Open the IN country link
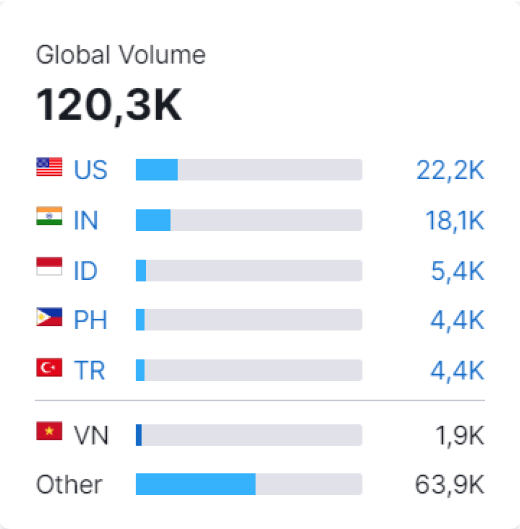This screenshot has height=529, width=520. coord(86,220)
